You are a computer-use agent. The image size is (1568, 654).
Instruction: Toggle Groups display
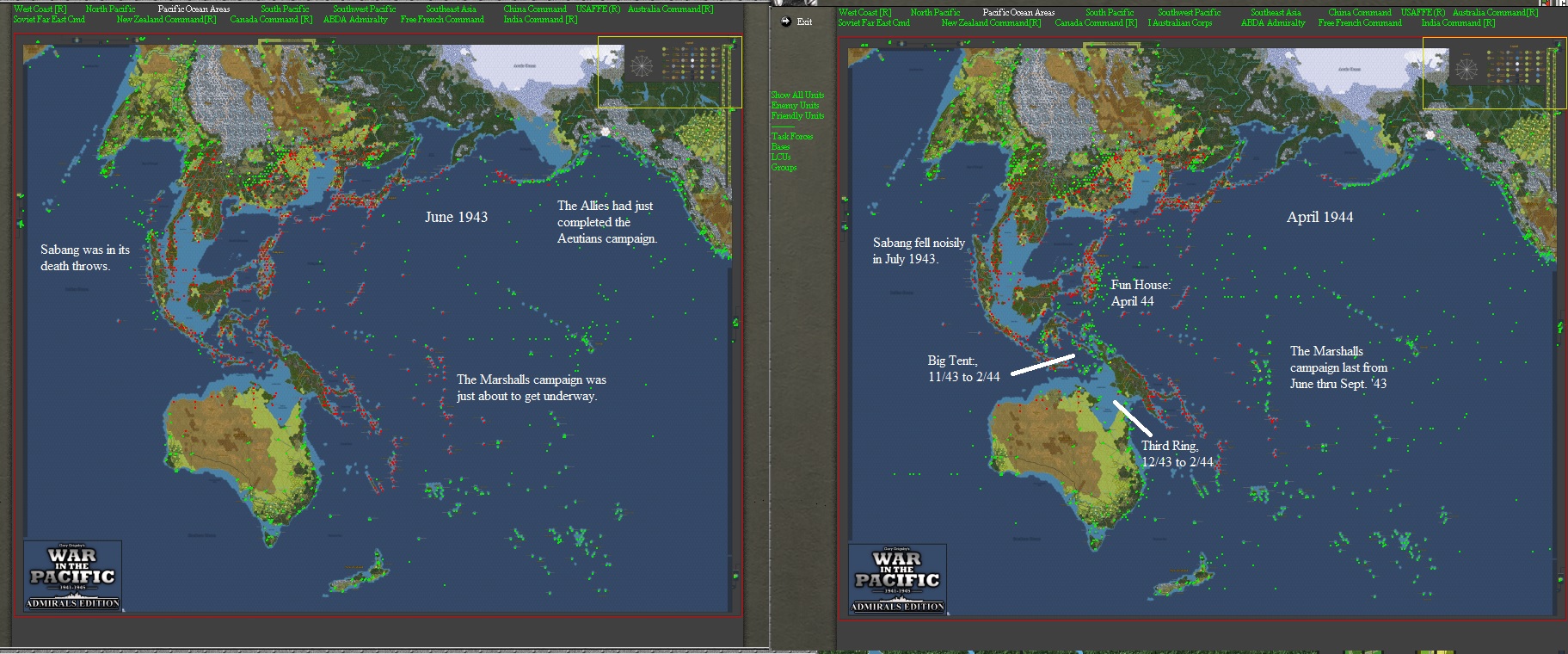pos(784,168)
